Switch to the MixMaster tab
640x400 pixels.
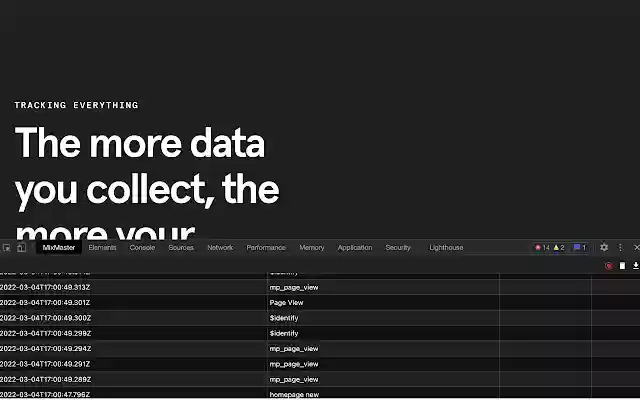[59, 247]
